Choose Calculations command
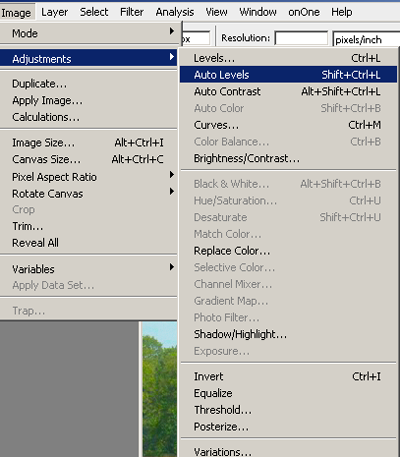400x457 pixels. [89, 117]
